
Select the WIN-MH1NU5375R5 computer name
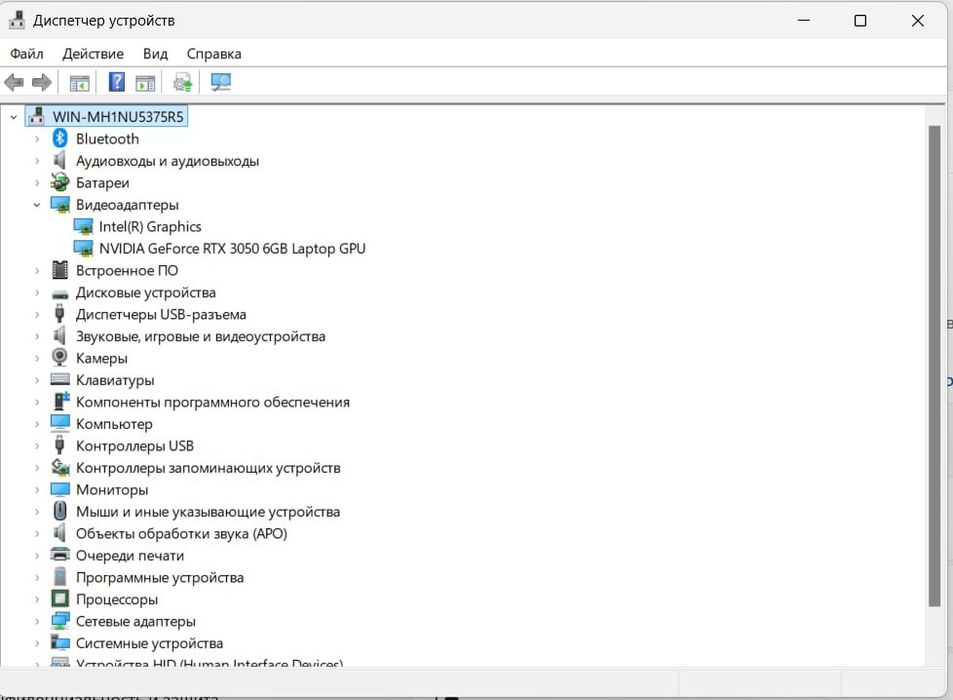118,117
